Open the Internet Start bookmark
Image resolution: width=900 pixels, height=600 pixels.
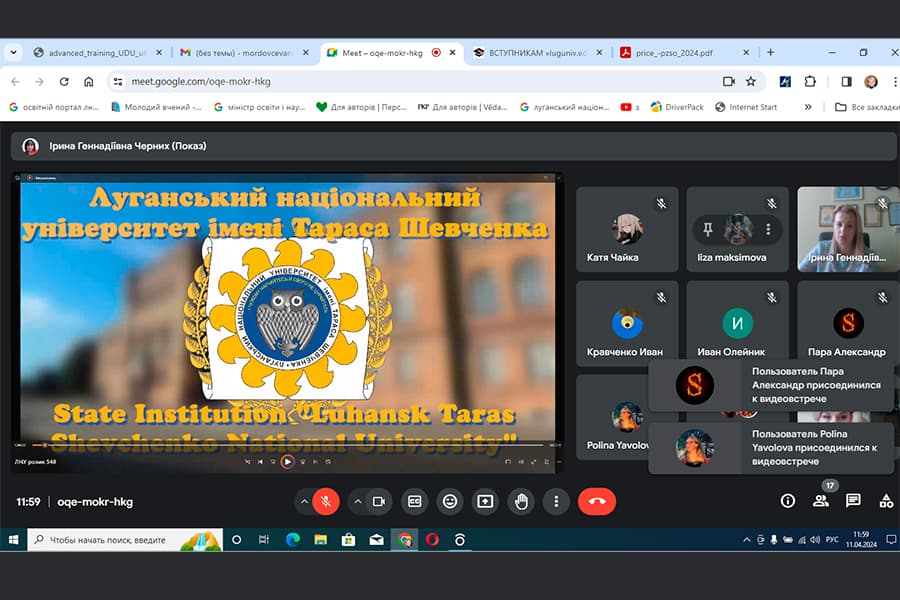click(746, 107)
